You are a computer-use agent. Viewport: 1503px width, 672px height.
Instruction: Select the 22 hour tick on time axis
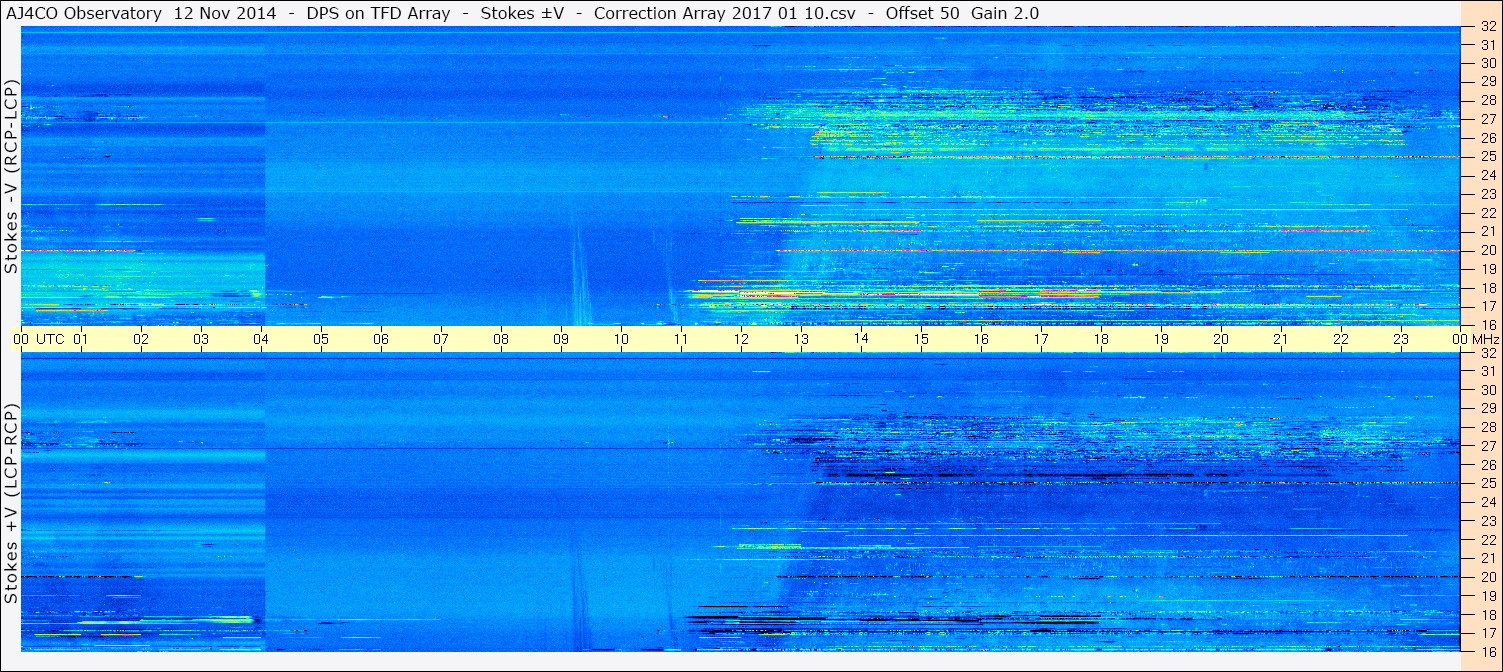pos(1341,339)
